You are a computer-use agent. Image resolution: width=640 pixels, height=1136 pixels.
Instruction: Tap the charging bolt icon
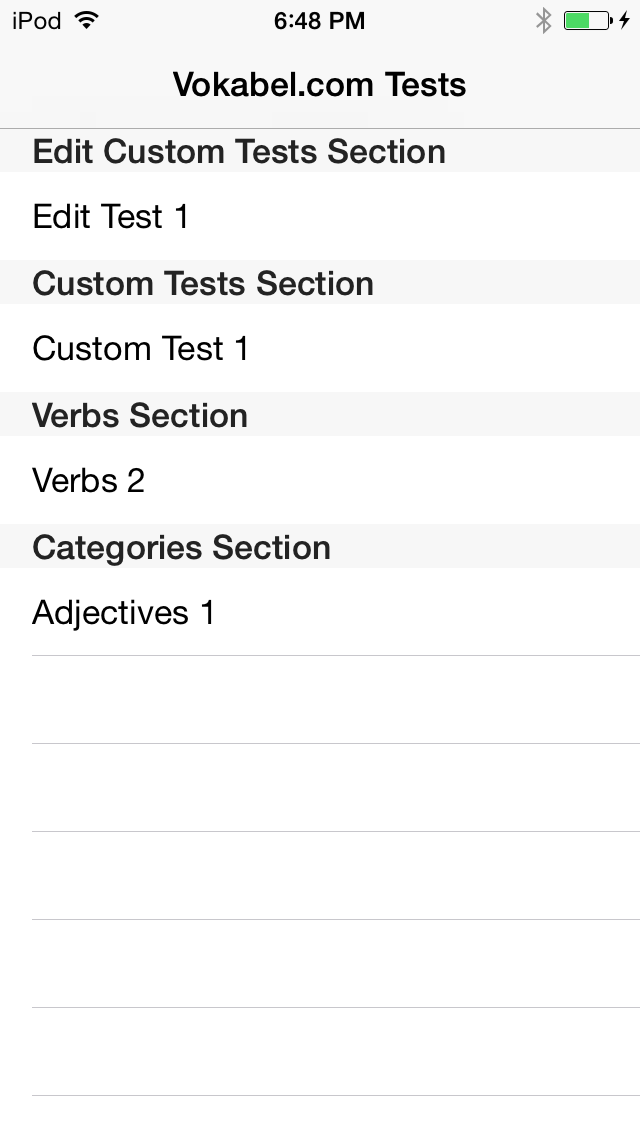tap(624, 21)
